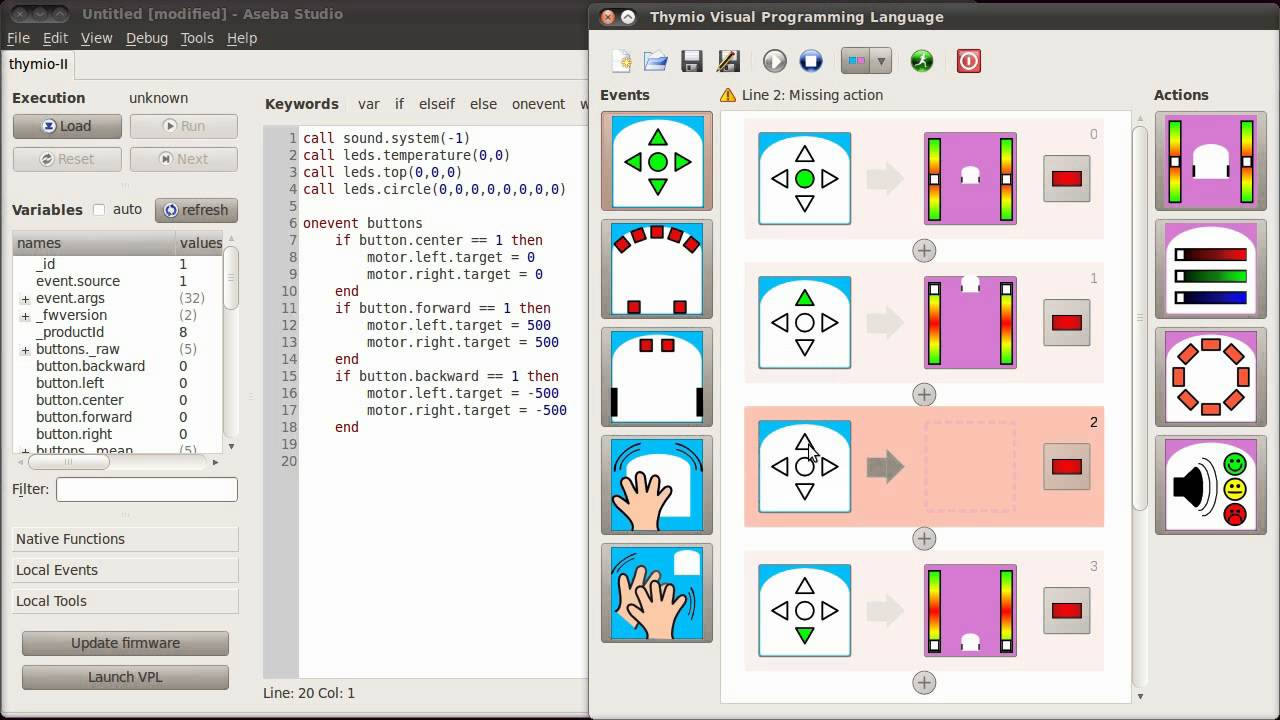The width and height of the screenshot is (1280, 720).
Task: Expand the event.args variable row
Action: point(25,299)
